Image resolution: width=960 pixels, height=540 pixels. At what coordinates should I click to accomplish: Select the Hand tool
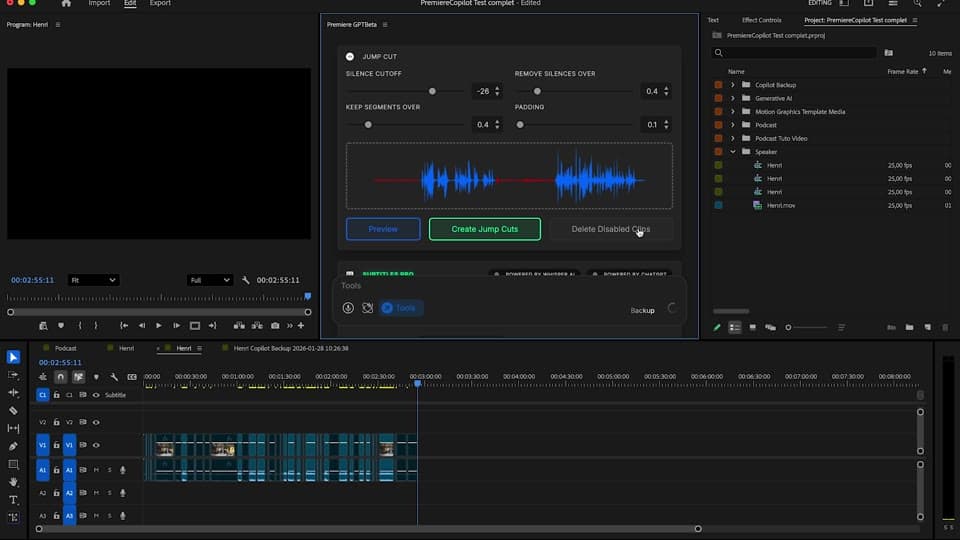(x=13, y=482)
